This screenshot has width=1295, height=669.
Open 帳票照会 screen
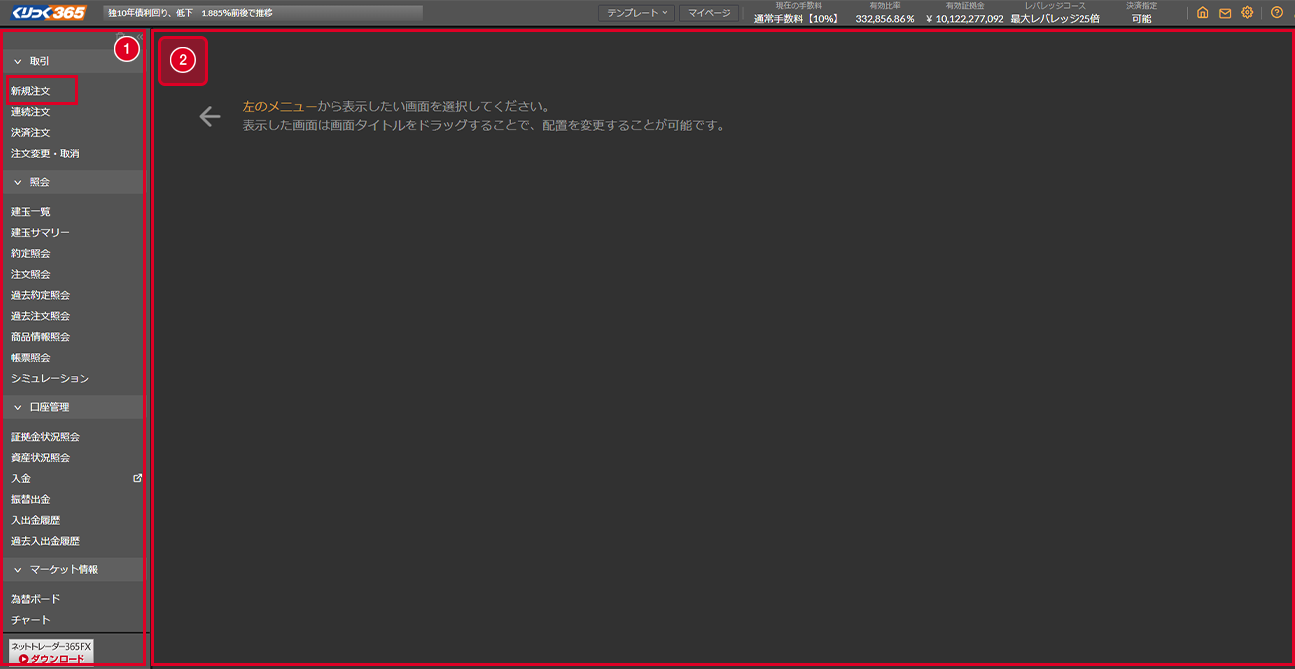pos(31,358)
